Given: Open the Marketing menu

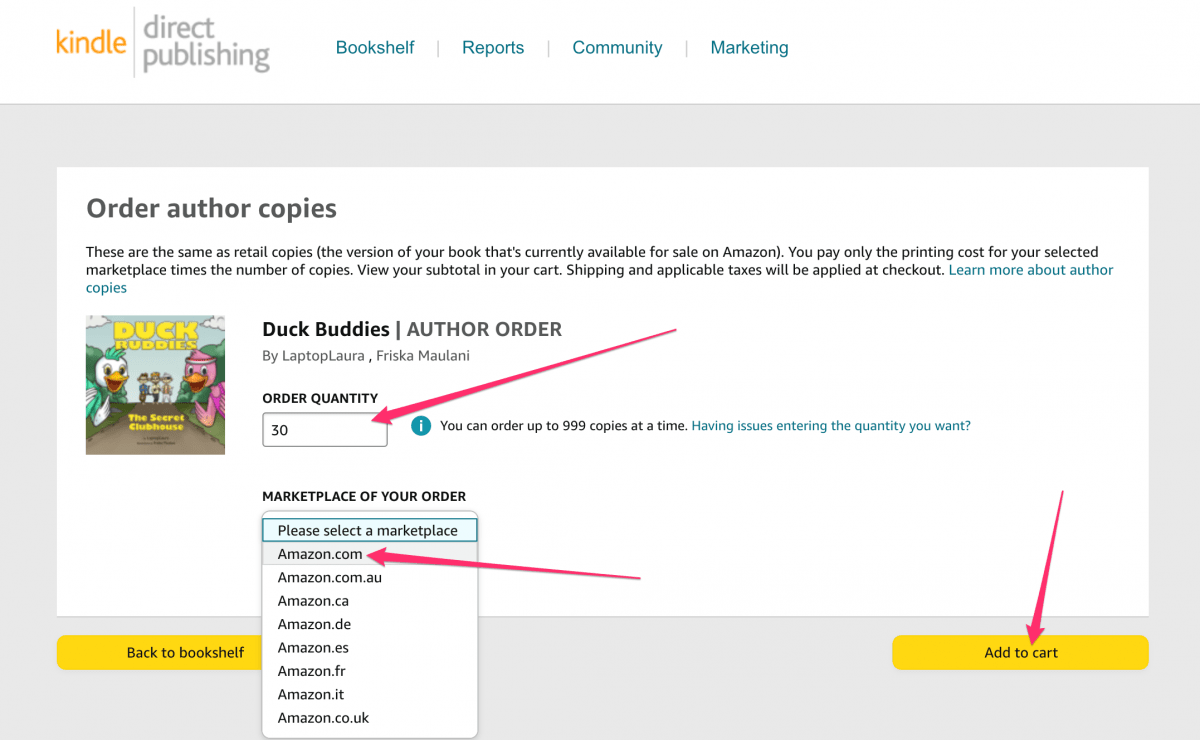Looking at the screenshot, I should pos(749,48).
